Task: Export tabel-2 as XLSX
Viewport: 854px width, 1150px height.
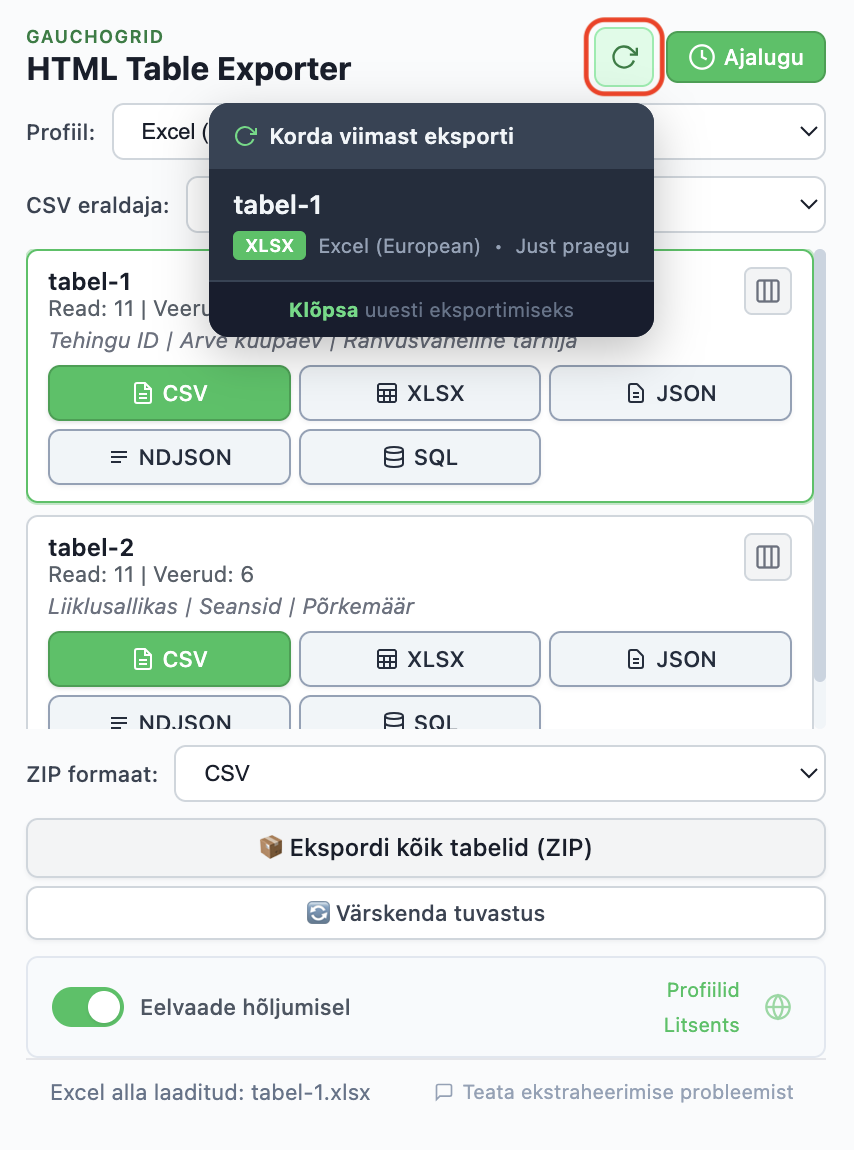Action: coord(420,659)
